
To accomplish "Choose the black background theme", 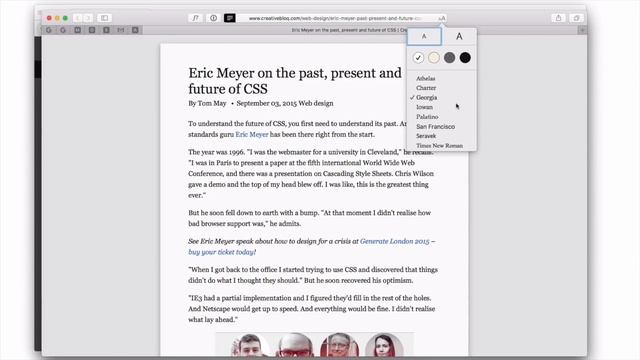I will [x=465, y=58].
